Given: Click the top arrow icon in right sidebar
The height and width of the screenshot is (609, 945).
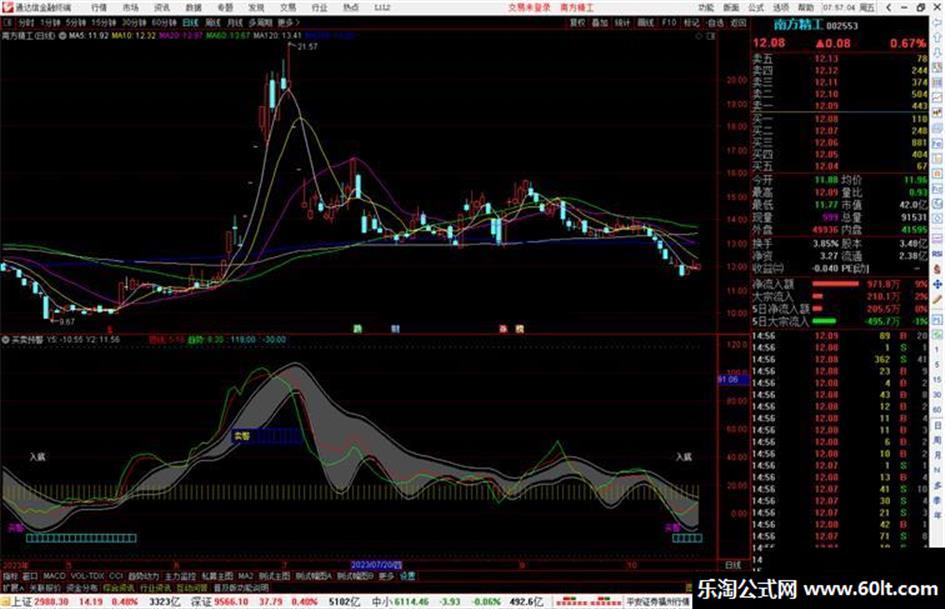Looking at the screenshot, I should click(937, 23).
